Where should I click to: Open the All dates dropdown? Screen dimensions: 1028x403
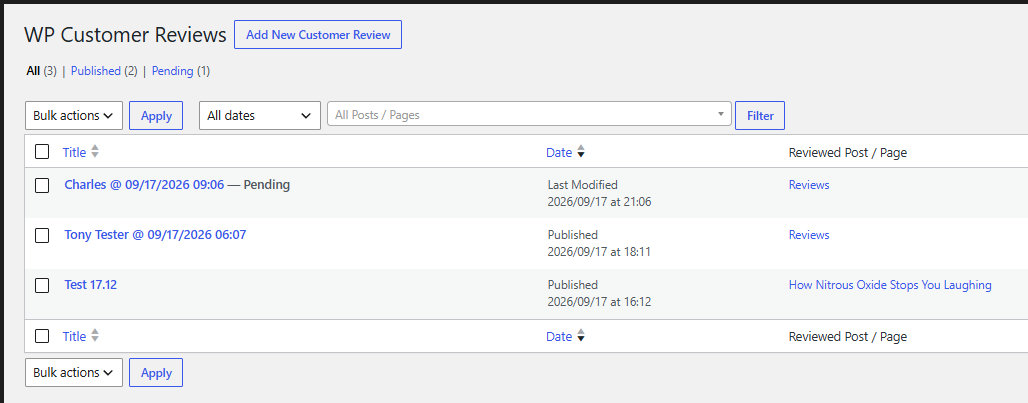pos(260,115)
